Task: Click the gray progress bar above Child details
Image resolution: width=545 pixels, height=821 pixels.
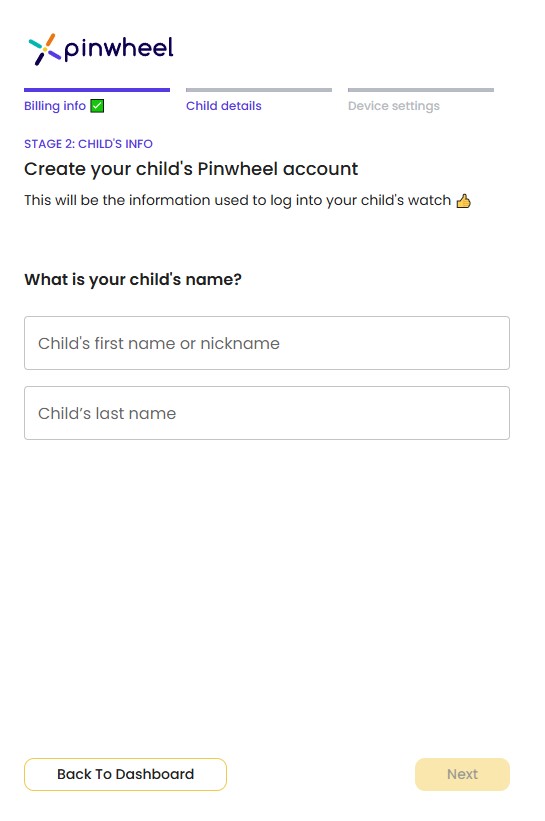Action: tap(259, 90)
